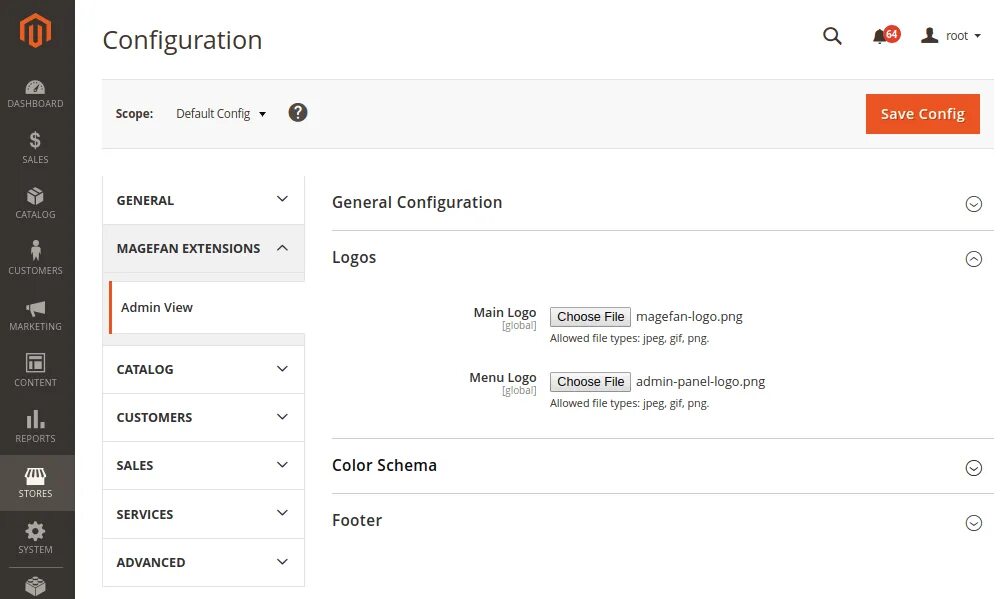Open the System gear icon
Image resolution: width=1000 pixels, height=599 pixels.
tap(35, 532)
